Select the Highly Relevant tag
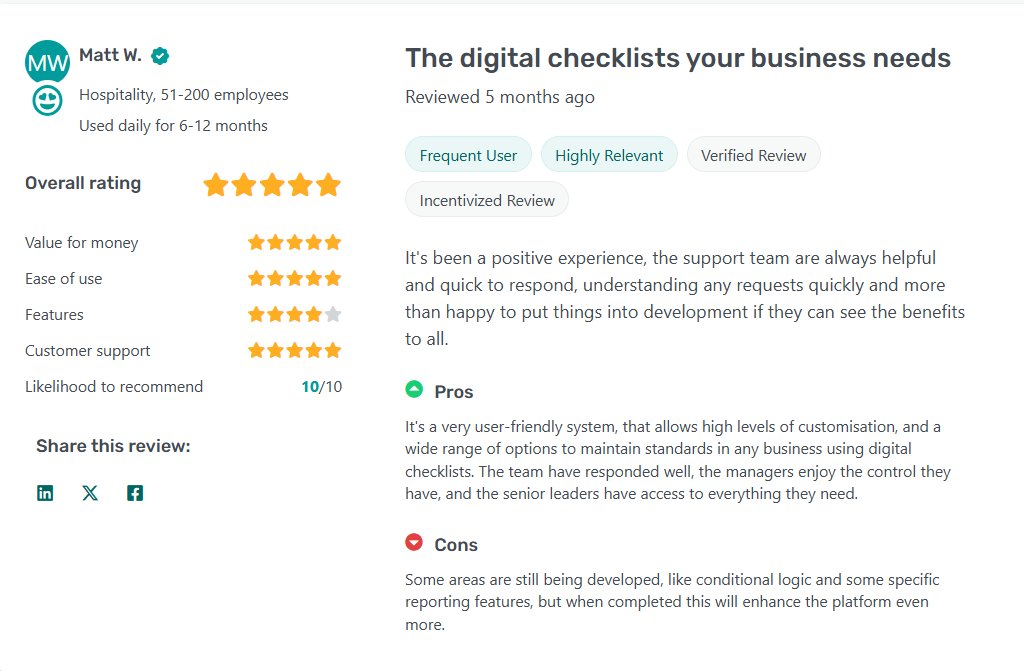 tap(609, 155)
